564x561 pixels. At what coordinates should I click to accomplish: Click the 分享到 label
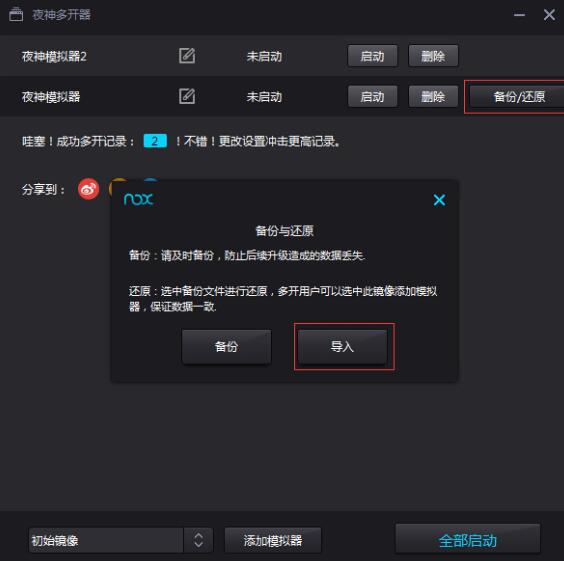(x=43, y=189)
